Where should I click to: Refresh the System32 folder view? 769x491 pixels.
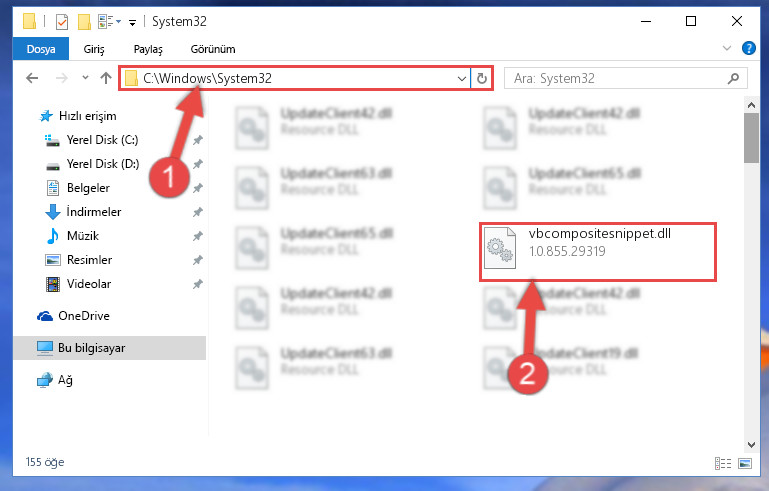click(x=482, y=78)
